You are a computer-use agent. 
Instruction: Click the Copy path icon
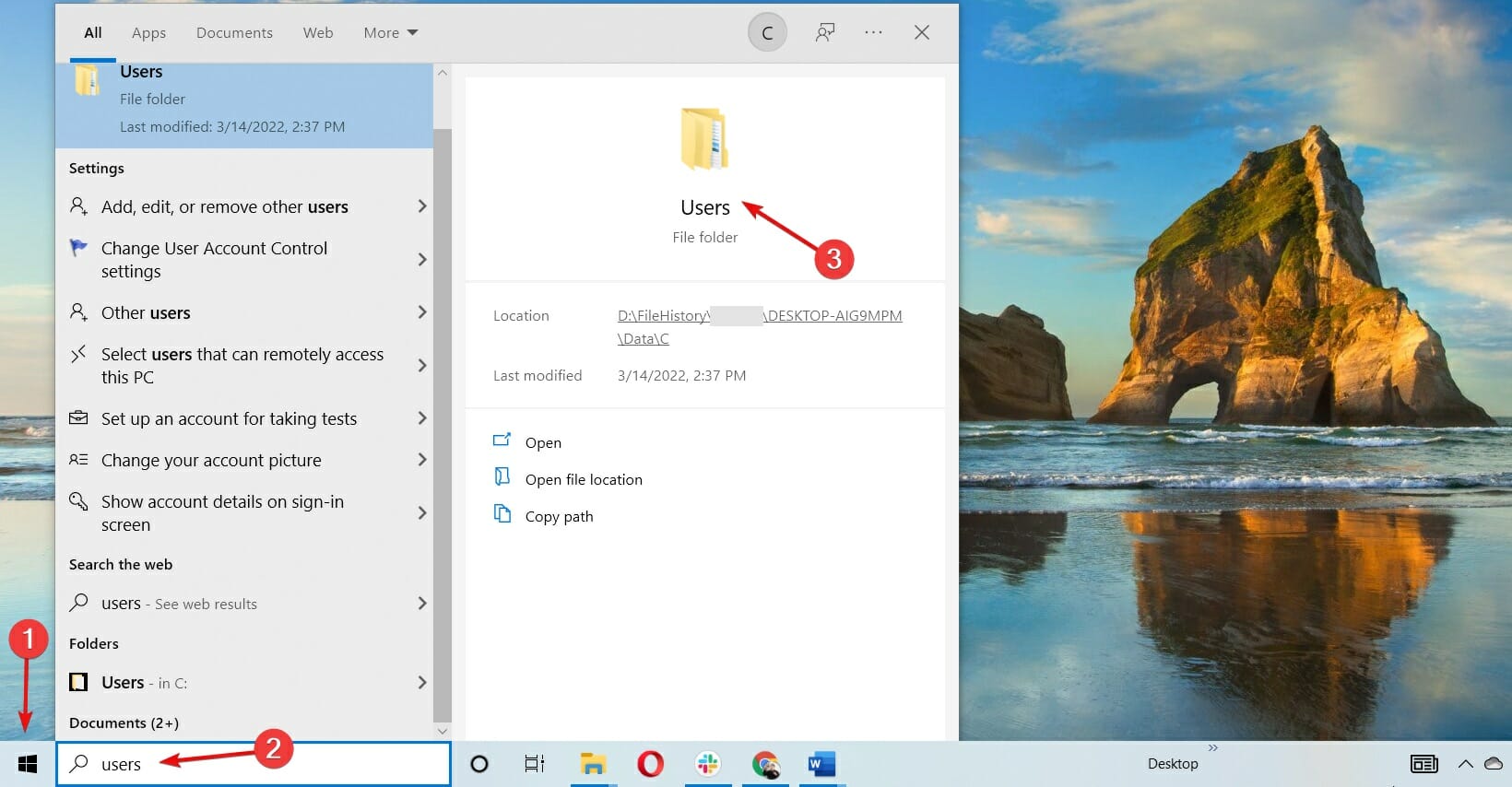click(x=502, y=513)
